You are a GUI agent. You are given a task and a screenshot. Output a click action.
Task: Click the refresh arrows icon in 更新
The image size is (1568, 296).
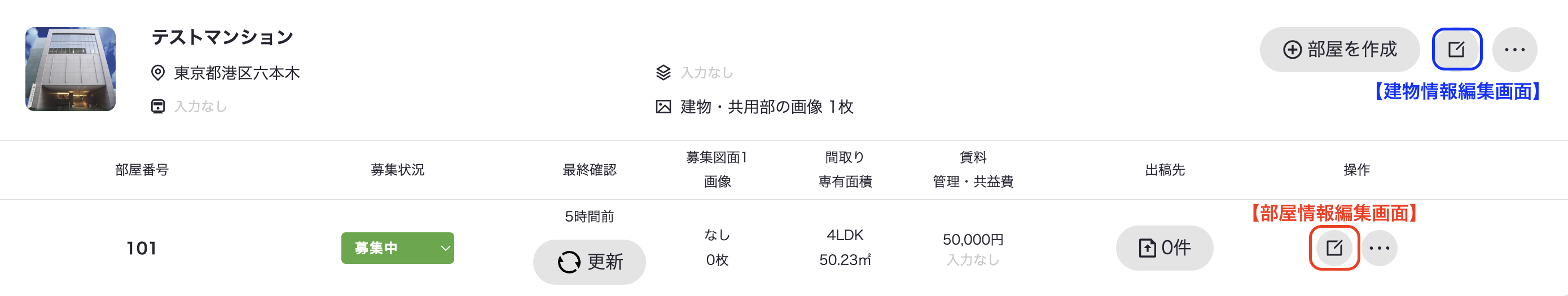569,262
